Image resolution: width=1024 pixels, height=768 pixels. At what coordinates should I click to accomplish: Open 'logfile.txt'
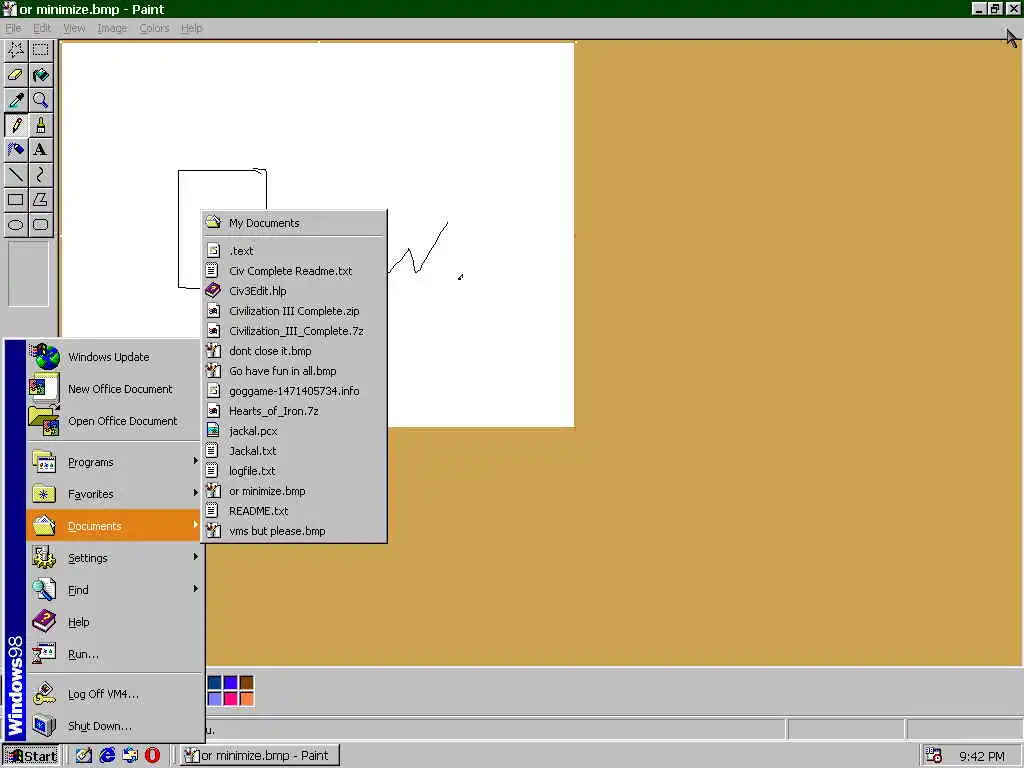coord(294,472)
